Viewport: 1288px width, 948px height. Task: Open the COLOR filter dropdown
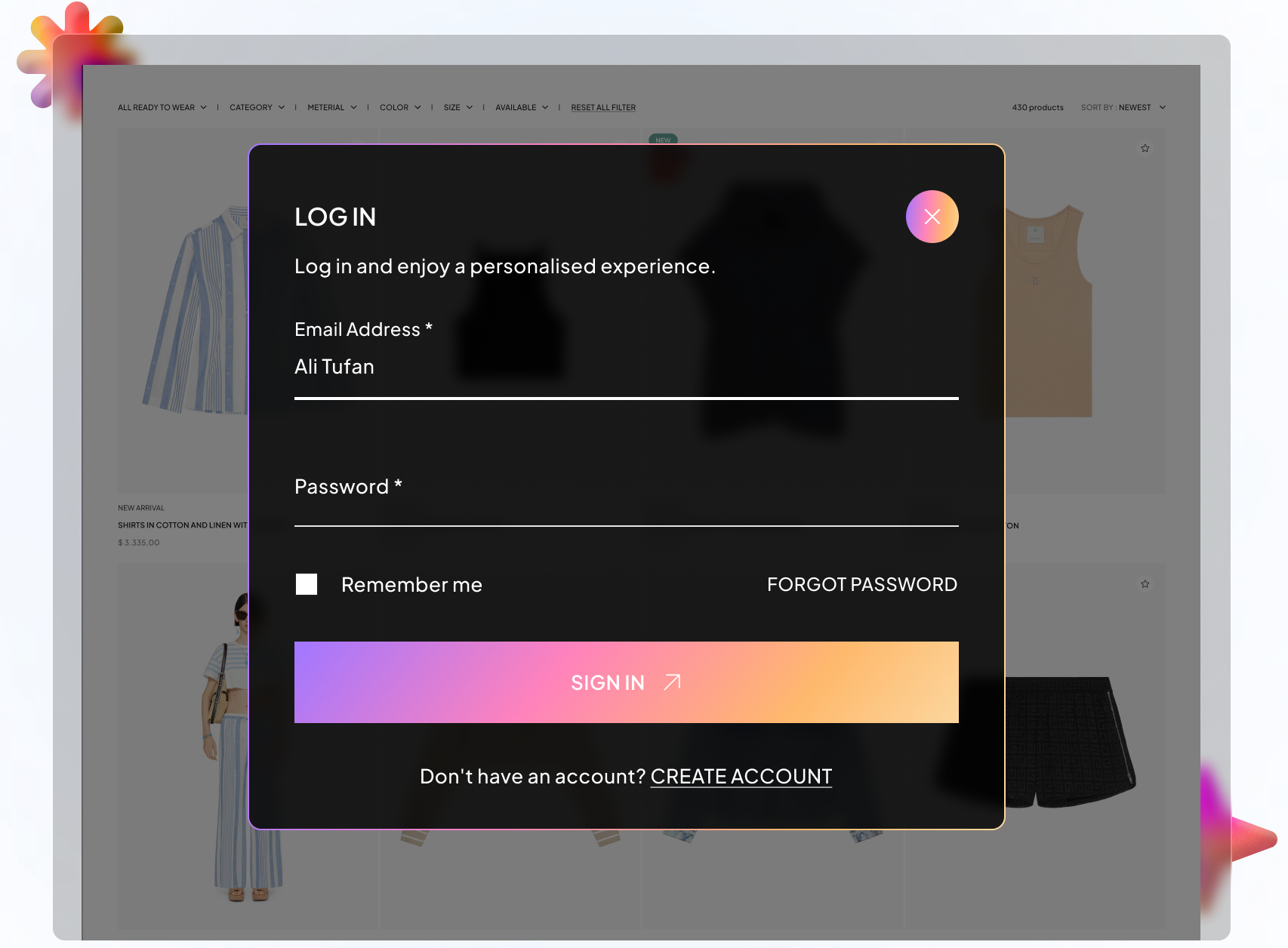(x=399, y=107)
